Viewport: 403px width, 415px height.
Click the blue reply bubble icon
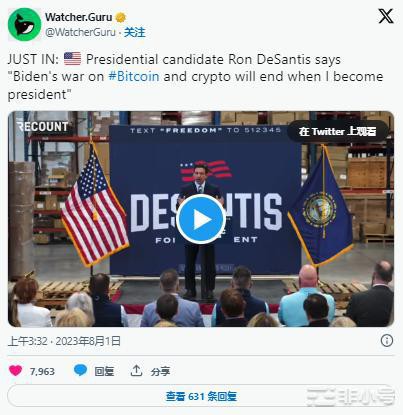[80, 370]
